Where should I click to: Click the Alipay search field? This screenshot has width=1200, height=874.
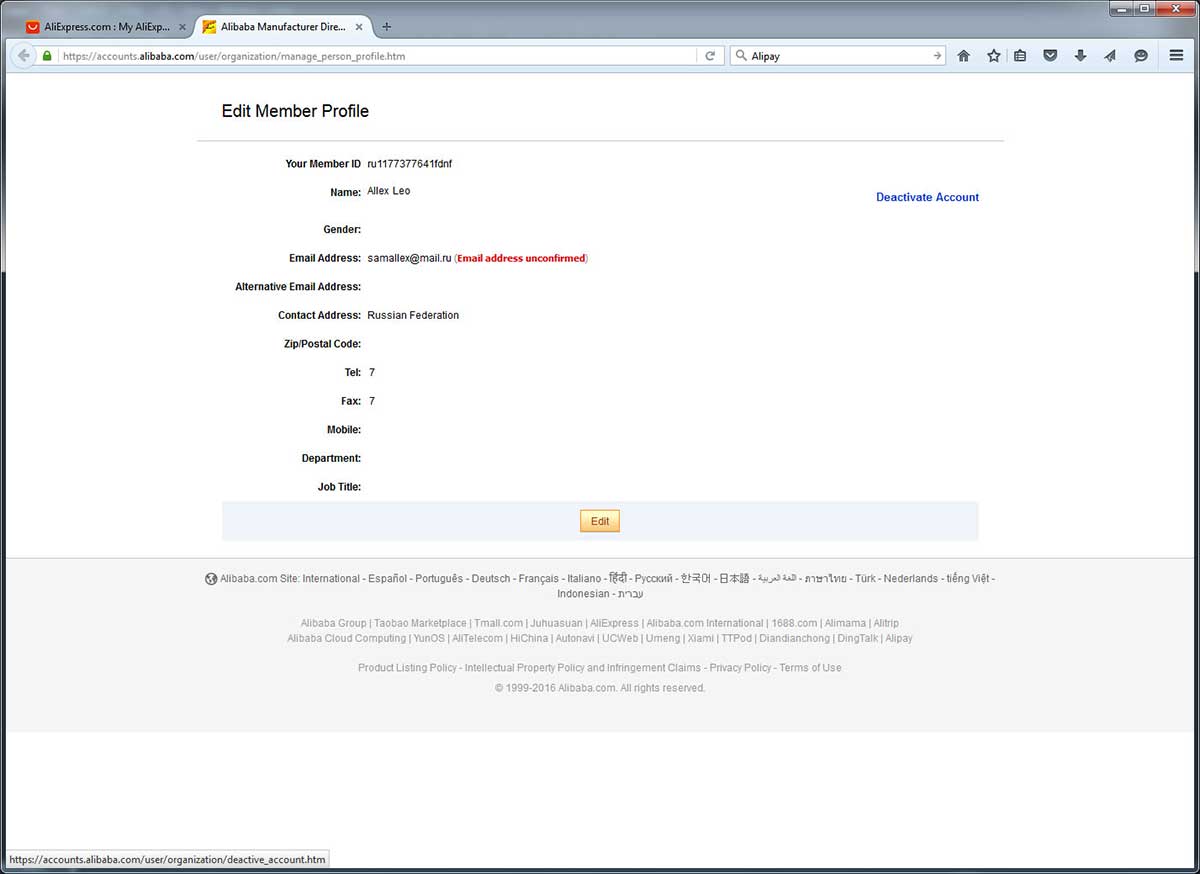838,56
